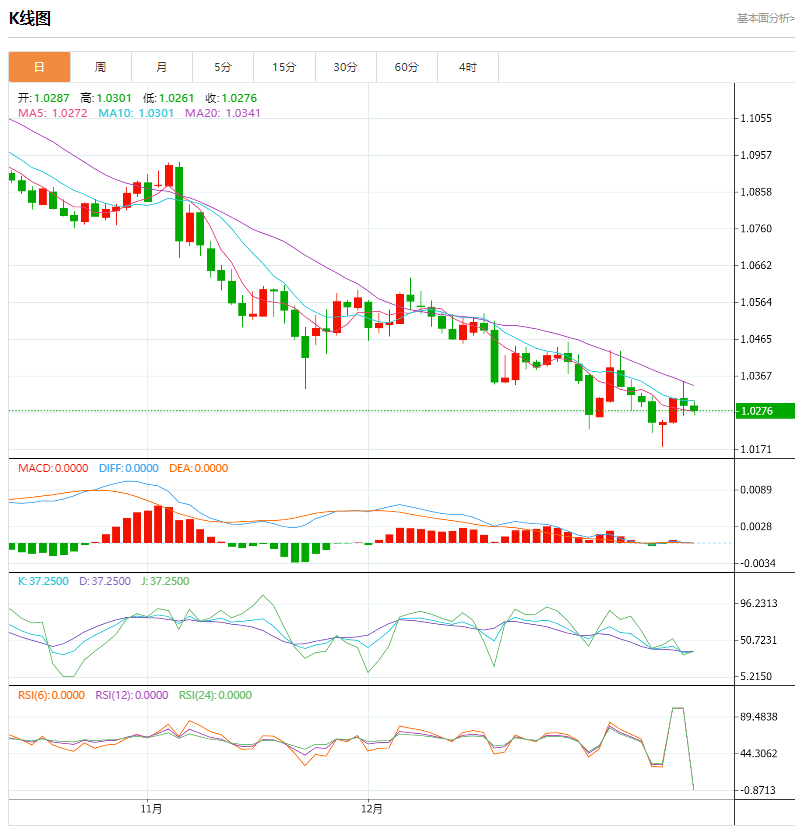Click the 1.1055 price axis label

(756, 119)
